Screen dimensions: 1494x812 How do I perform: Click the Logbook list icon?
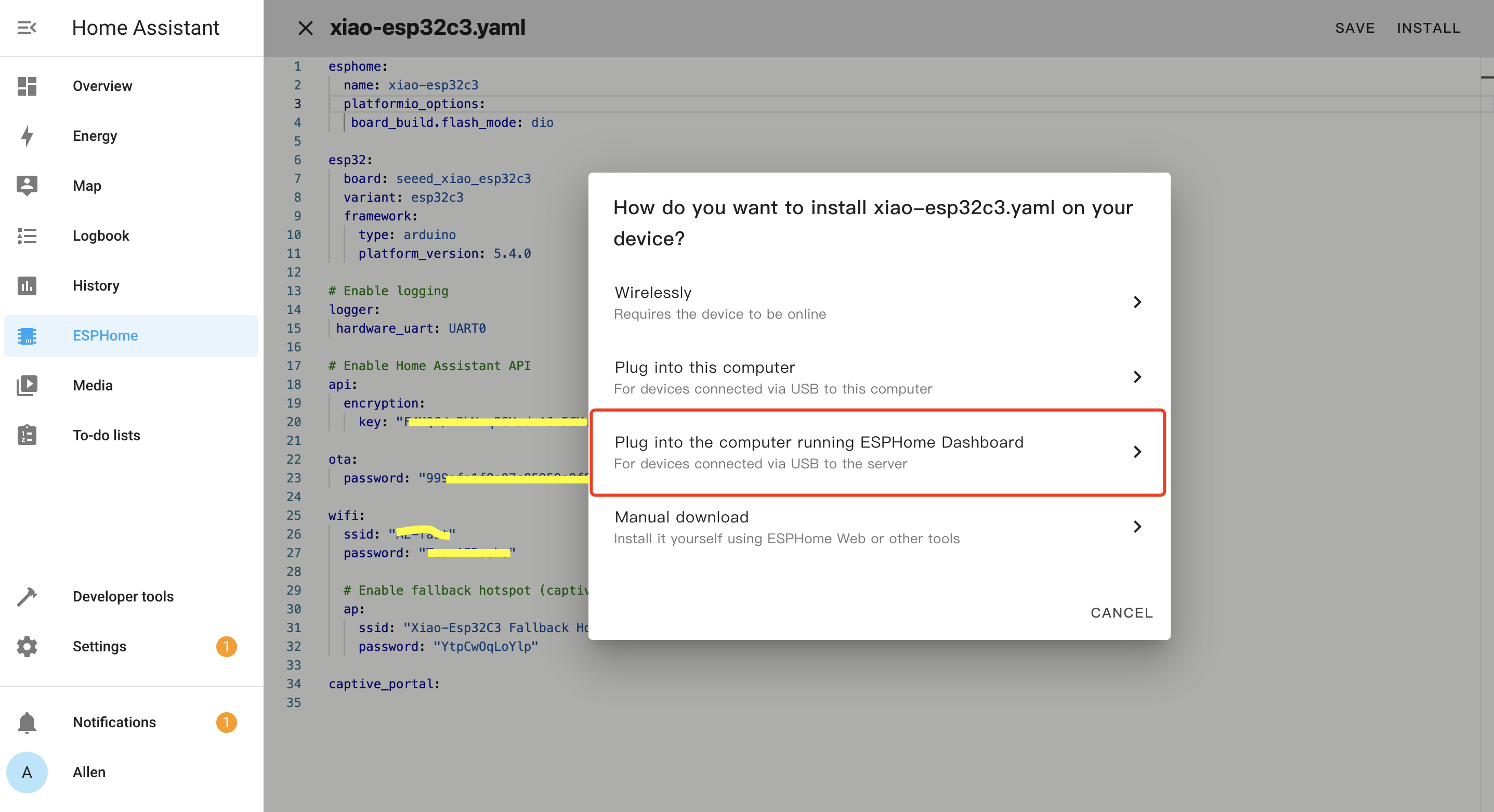tap(27, 235)
